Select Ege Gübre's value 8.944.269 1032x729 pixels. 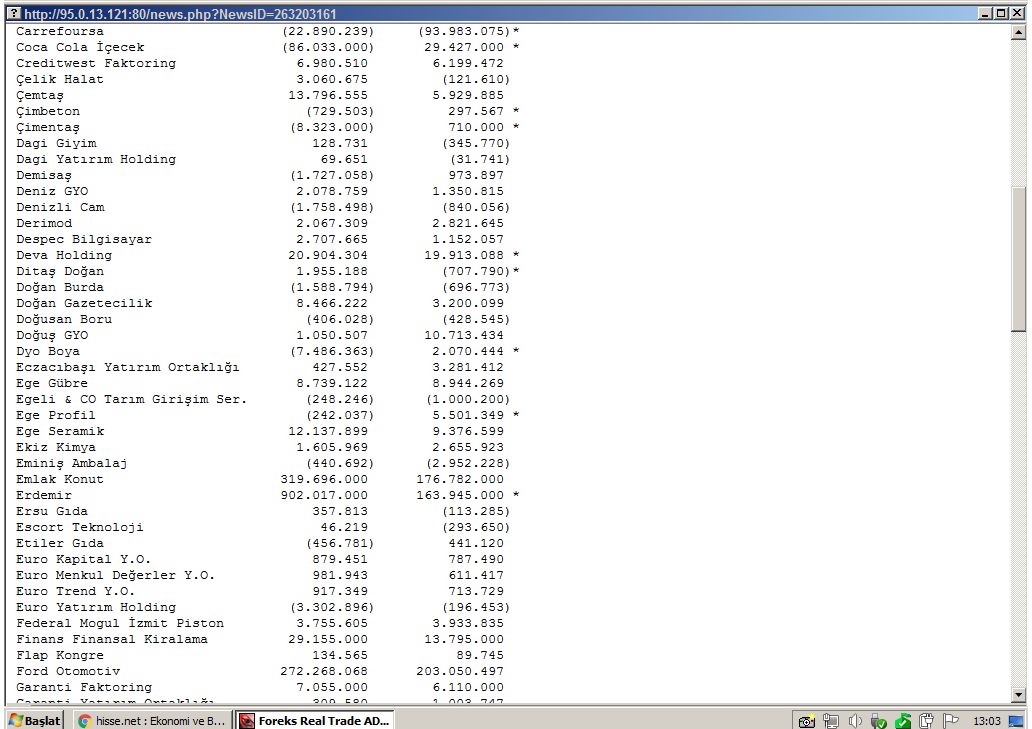468,384
